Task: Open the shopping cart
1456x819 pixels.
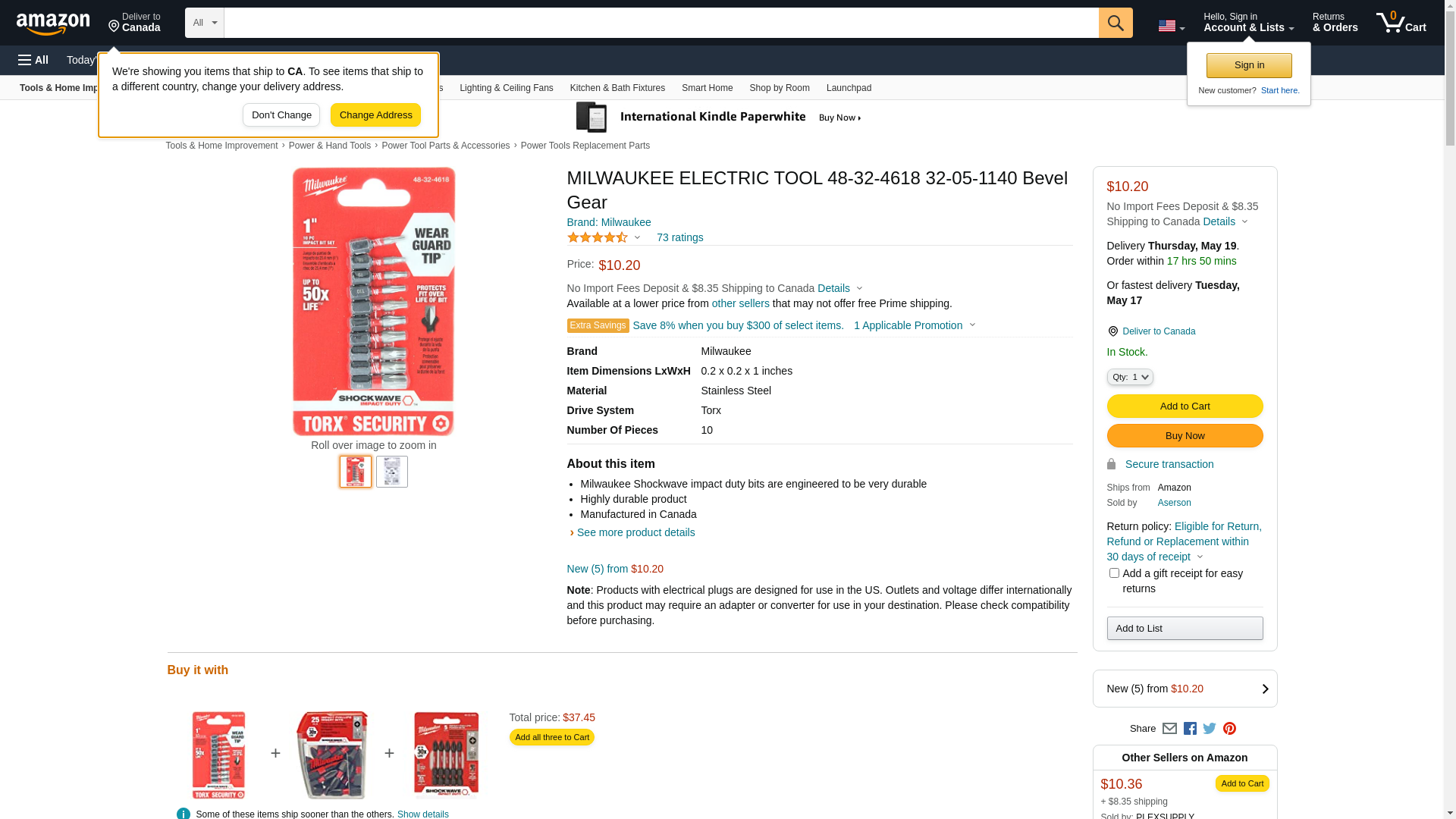Action: (1401, 23)
